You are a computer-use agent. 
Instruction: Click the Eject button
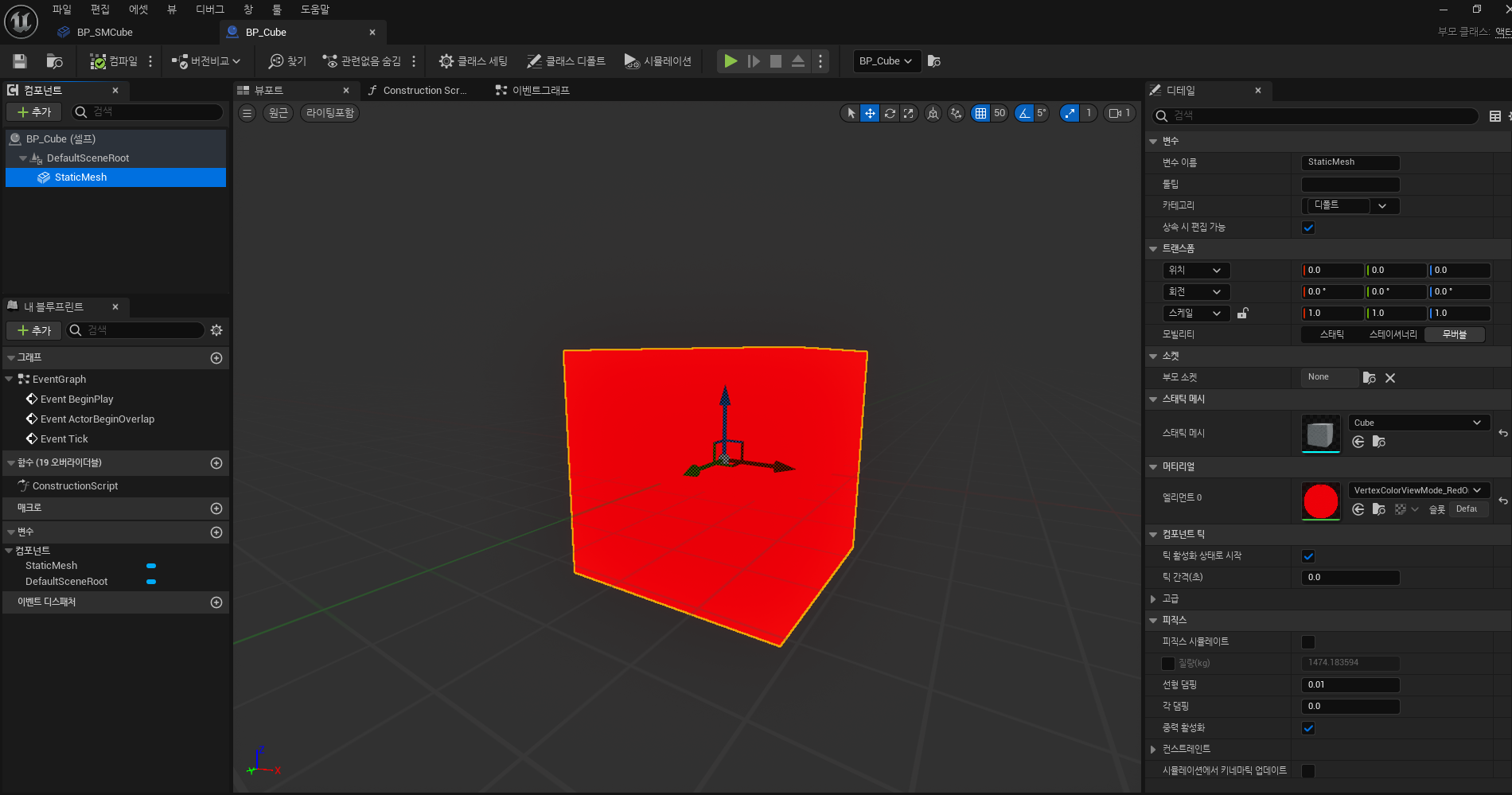click(798, 61)
